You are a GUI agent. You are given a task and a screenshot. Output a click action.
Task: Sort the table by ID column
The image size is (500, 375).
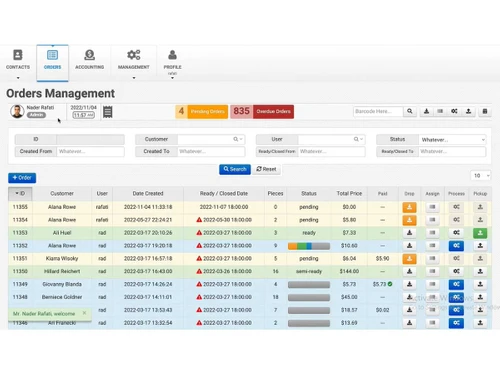[20, 193]
